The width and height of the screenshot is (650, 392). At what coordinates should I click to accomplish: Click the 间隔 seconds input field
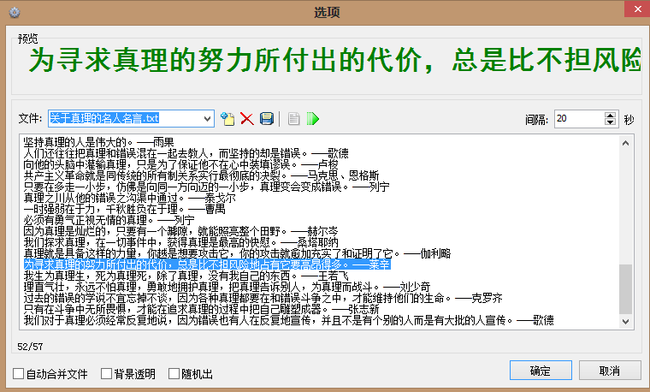[x=580, y=119]
